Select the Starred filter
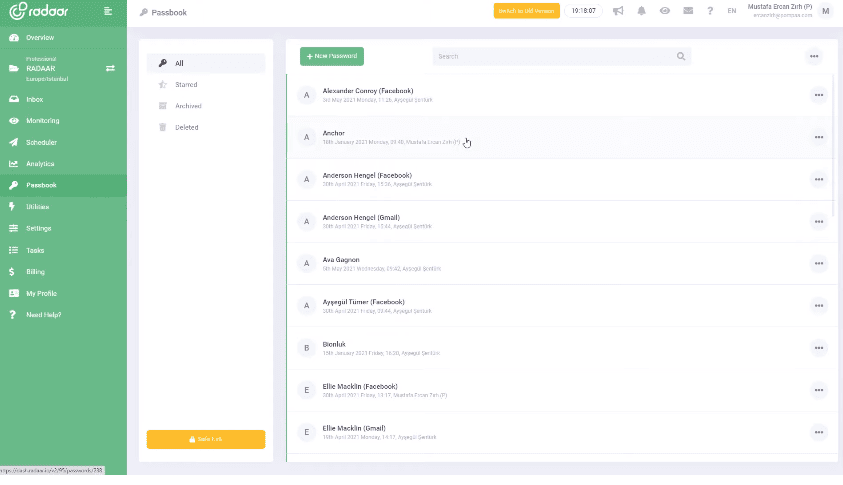 [x=186, y=85]
